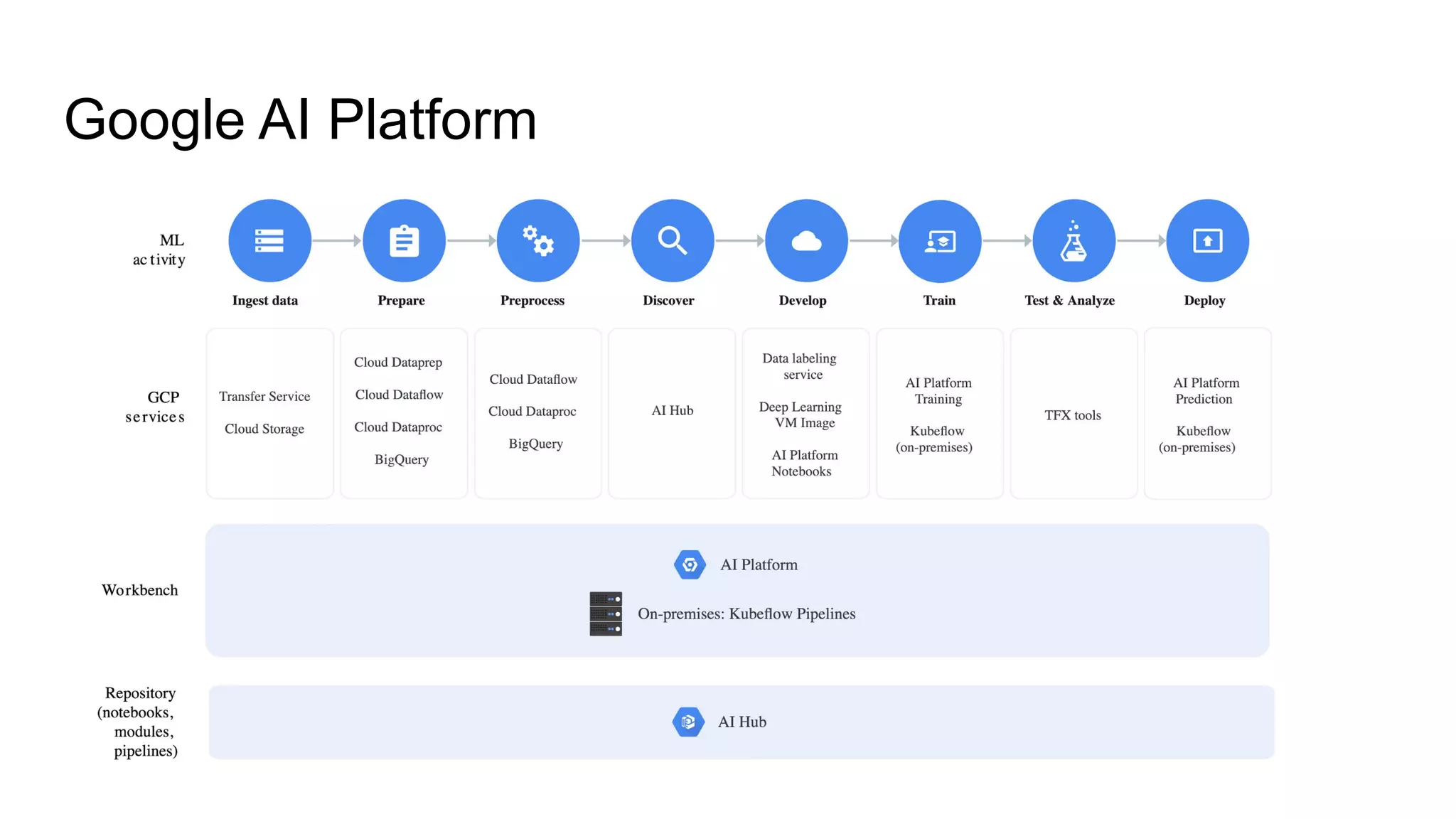Click the 'GCP services' row label
Viewport: 1456px width, 819px height.
click(x=156, y=407)
